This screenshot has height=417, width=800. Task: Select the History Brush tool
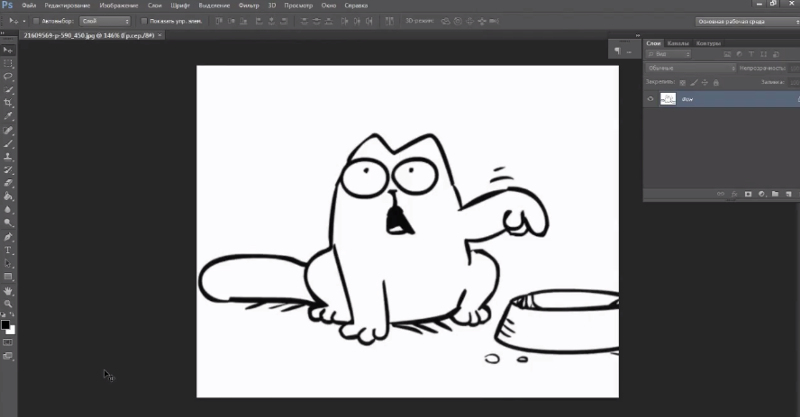(8, 170)
